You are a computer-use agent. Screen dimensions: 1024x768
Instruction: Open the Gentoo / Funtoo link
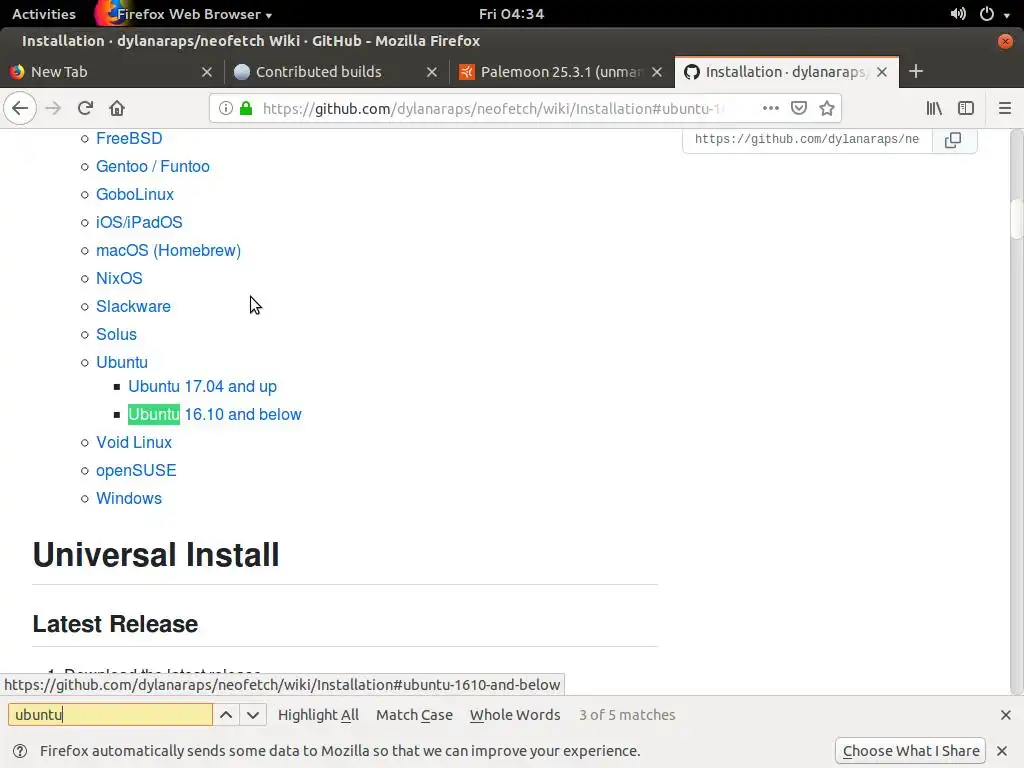pyautogui.click(x=153, y=167)
